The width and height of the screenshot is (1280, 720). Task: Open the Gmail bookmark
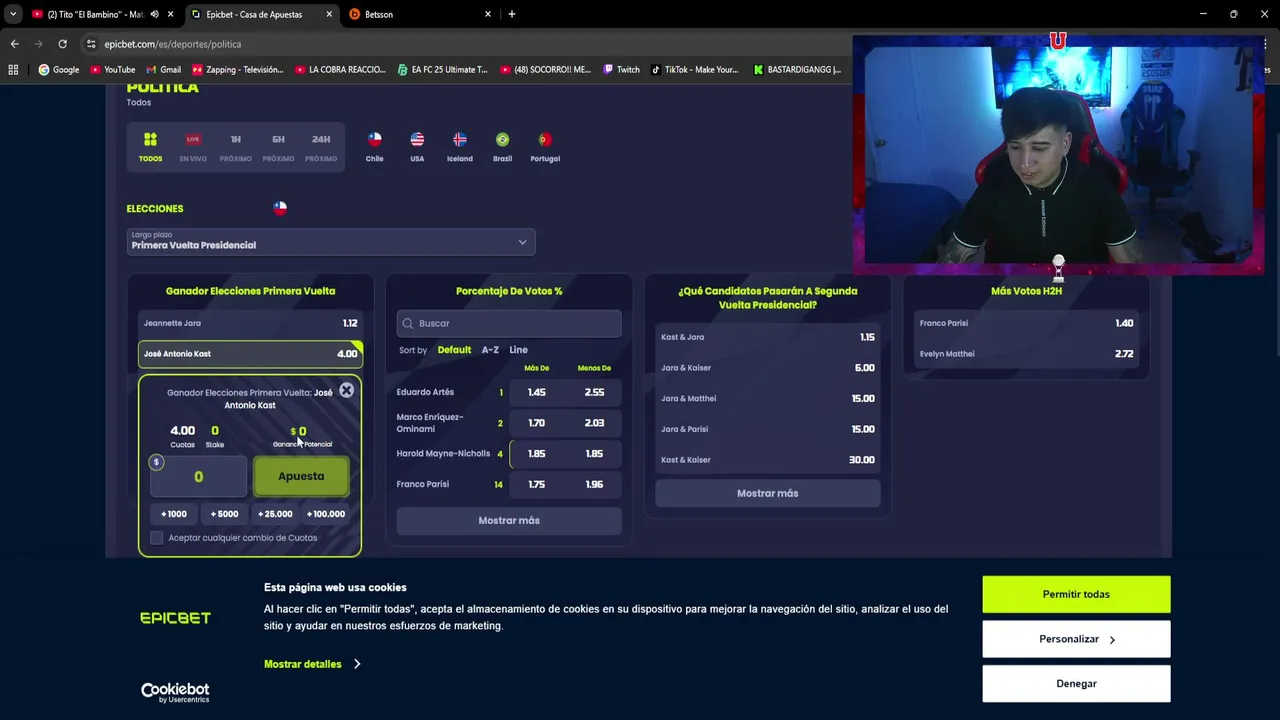click(x=163, y=70)
